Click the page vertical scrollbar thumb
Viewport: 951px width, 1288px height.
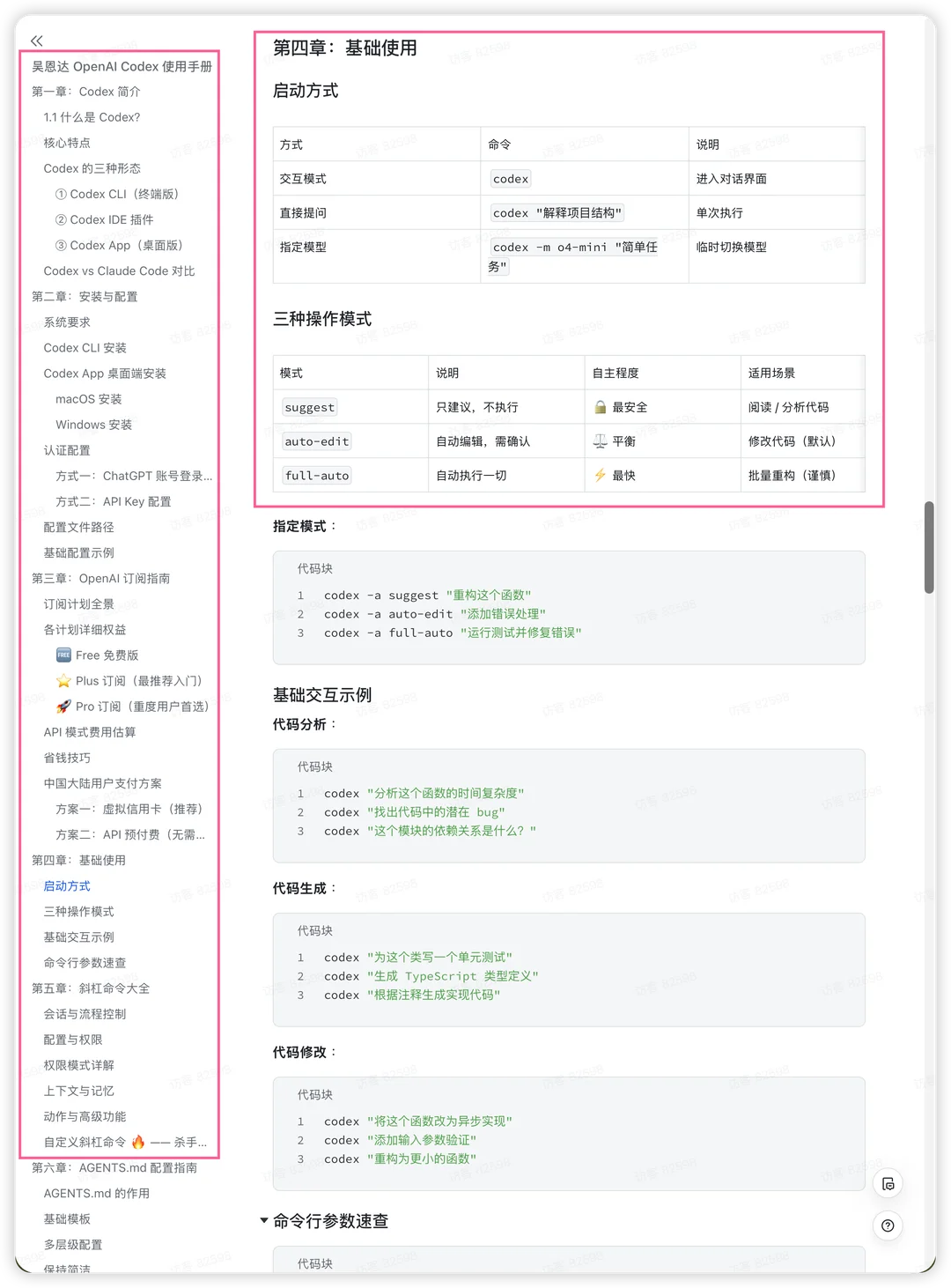point(929,548)
